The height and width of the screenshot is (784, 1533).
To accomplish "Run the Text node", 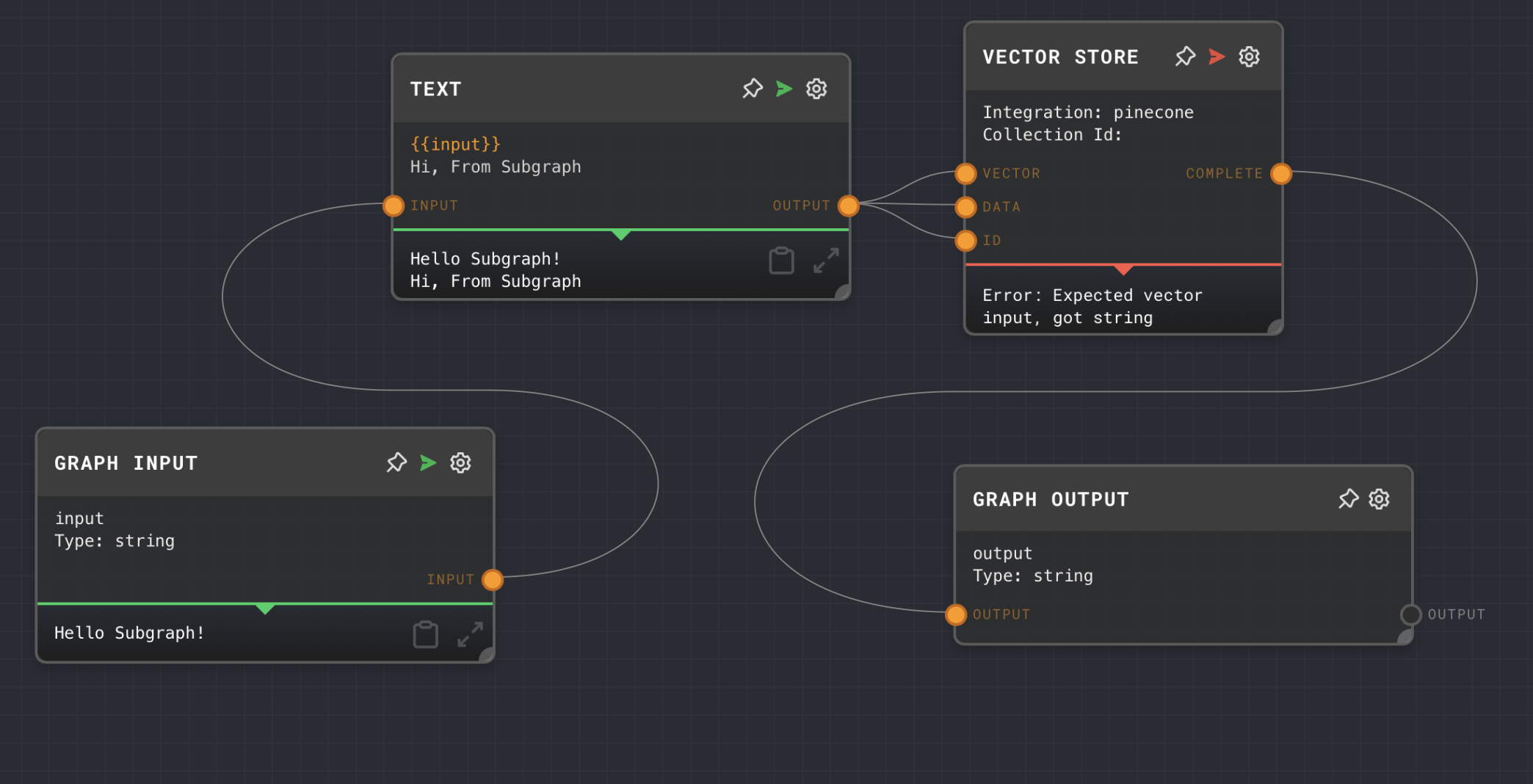I will coord(784,89).
